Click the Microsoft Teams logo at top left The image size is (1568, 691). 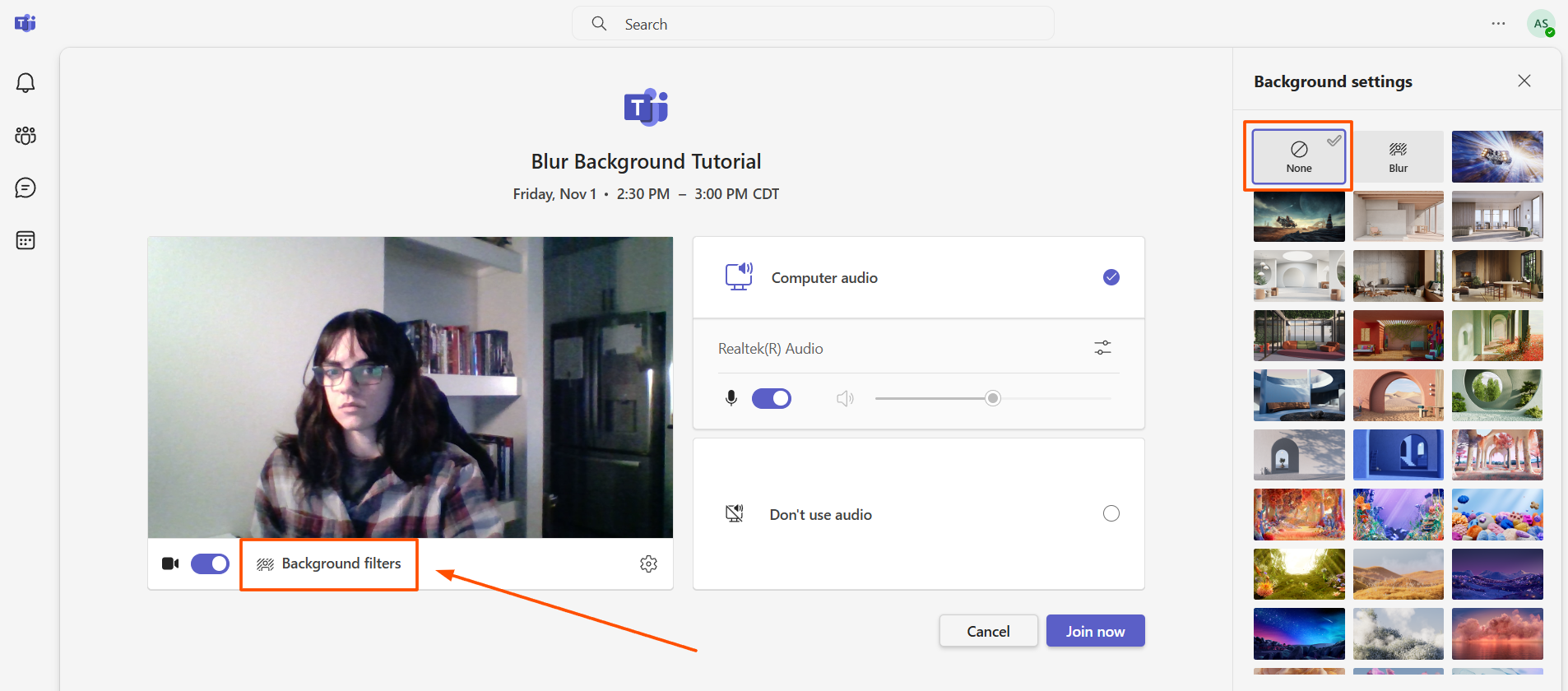[x=26, y=23]
